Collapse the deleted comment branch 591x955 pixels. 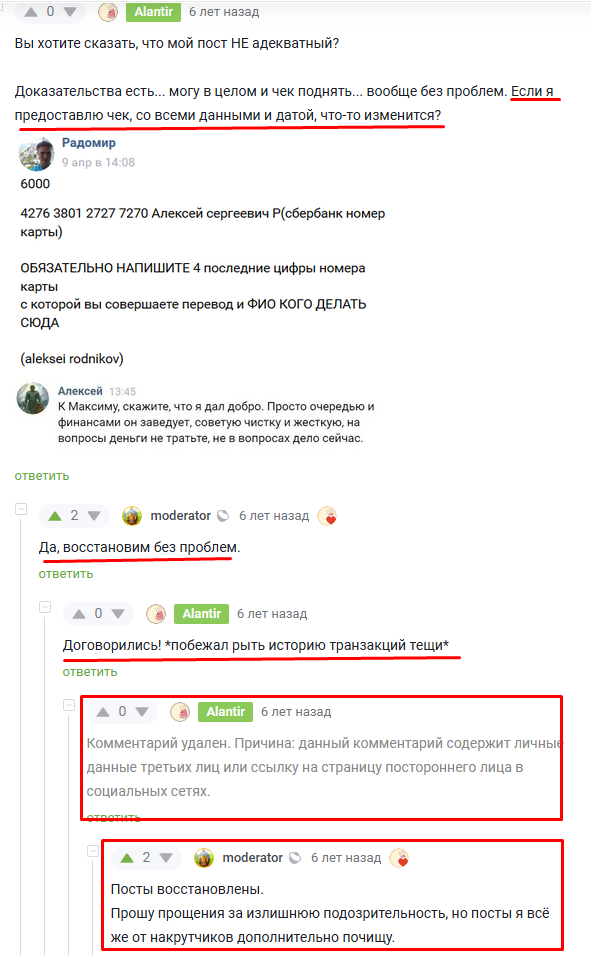click(69, 705)
